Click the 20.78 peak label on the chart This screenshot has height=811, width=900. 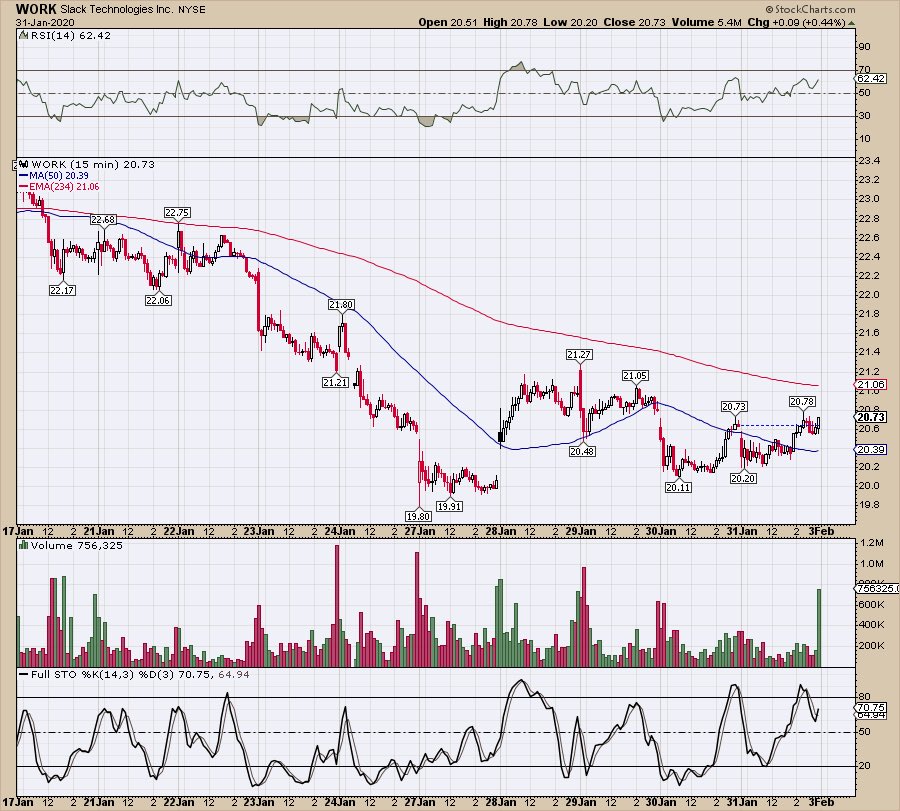tap(802, 401)
